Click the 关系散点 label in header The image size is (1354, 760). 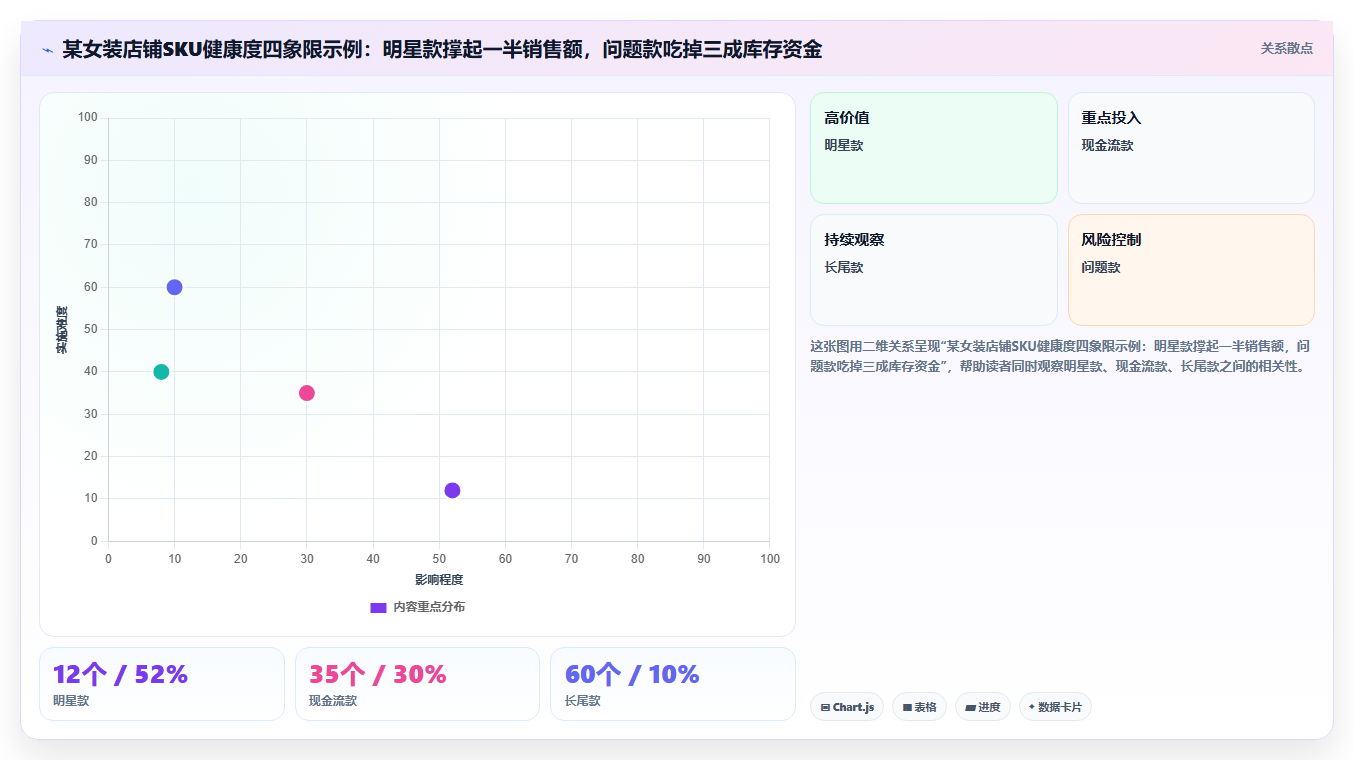[x=1286, y=48]
